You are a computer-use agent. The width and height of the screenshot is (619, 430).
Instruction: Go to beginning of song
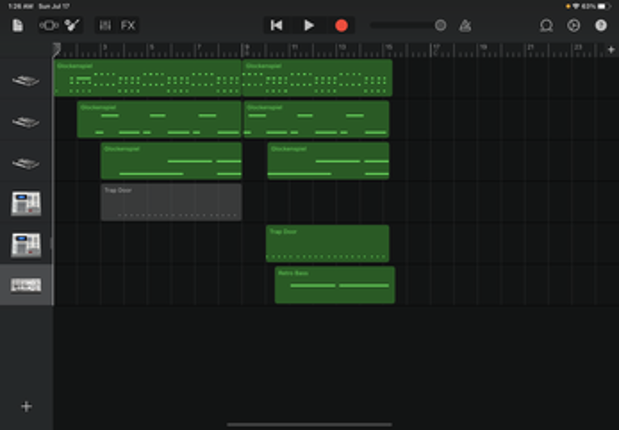point(276,26)
